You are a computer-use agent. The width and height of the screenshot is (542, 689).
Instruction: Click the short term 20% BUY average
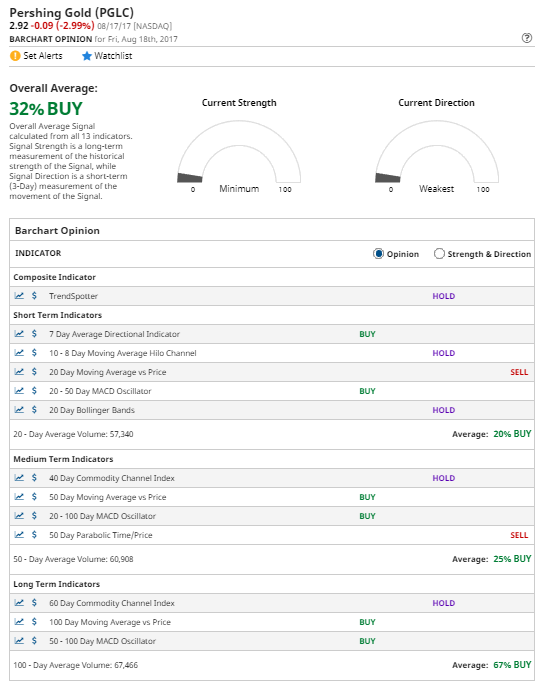click(512, 434)
